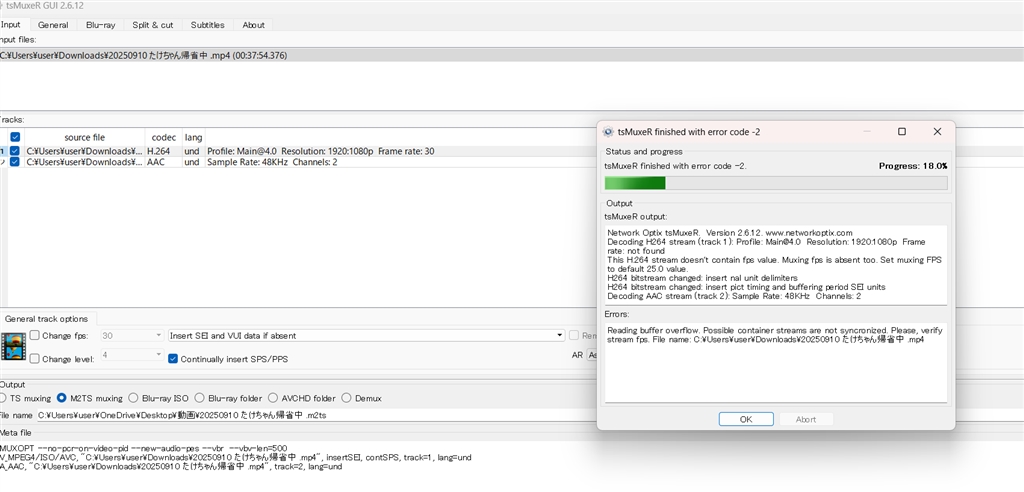Click the source file column header
This screenshot has height=492, width=1024.
tap(84, 137)
